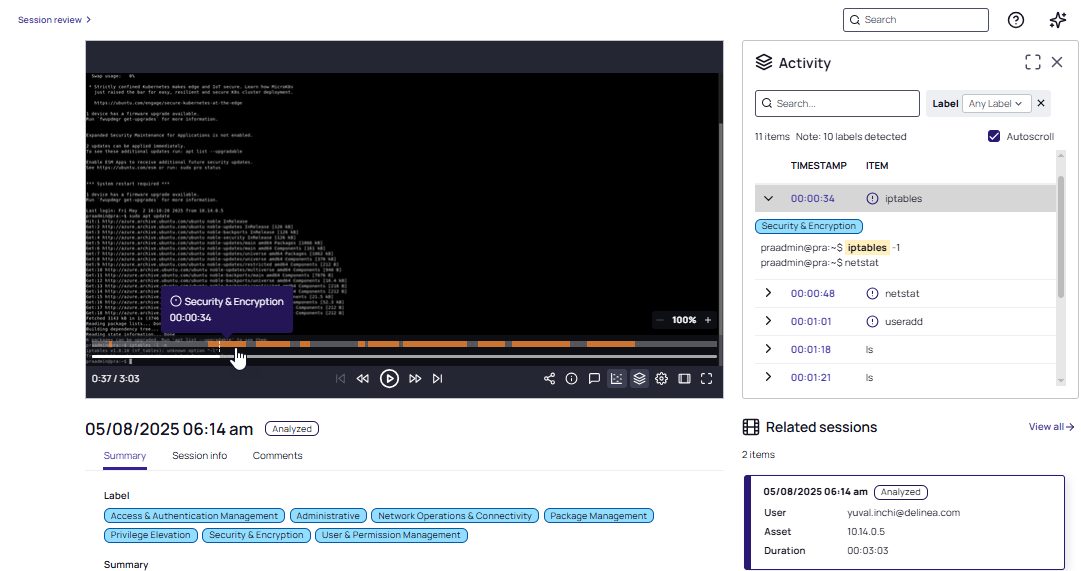This screenshot has width=1081, height=571.
Task: Skip back to the previous event
Action: pos(340,379)
